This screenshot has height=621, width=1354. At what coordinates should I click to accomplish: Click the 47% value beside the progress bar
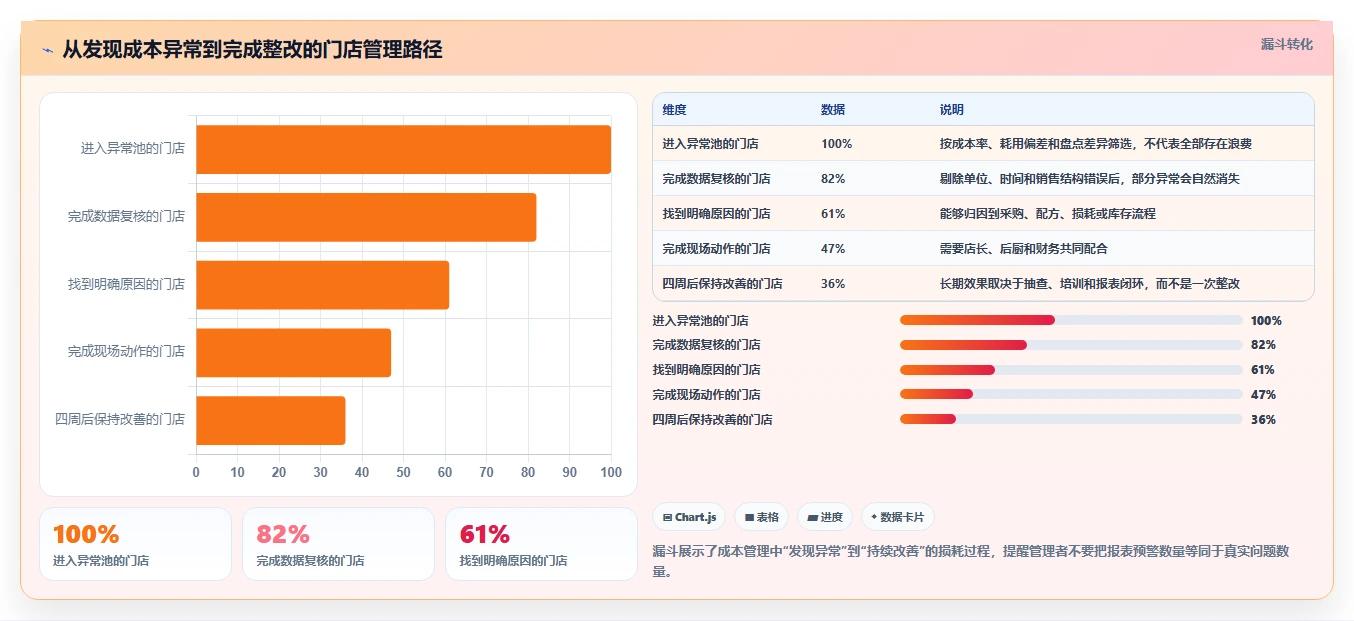(1263, 395)
